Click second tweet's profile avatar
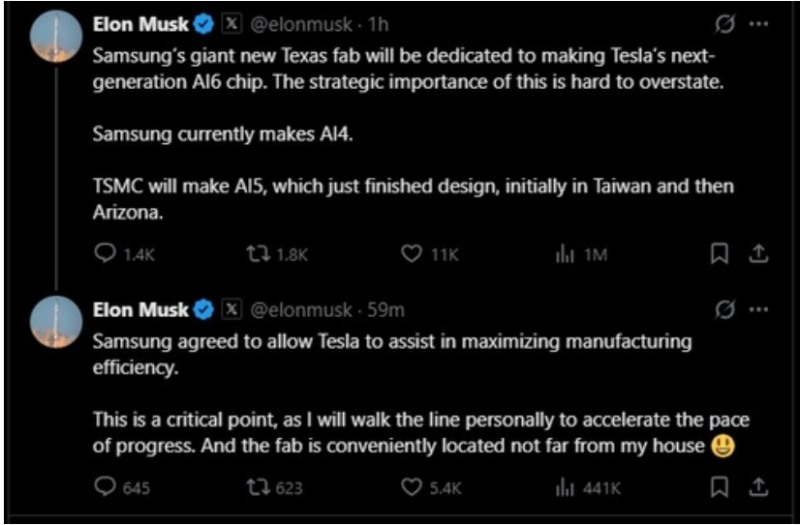Viewport: 800px width, 525px height. point(56,324)
